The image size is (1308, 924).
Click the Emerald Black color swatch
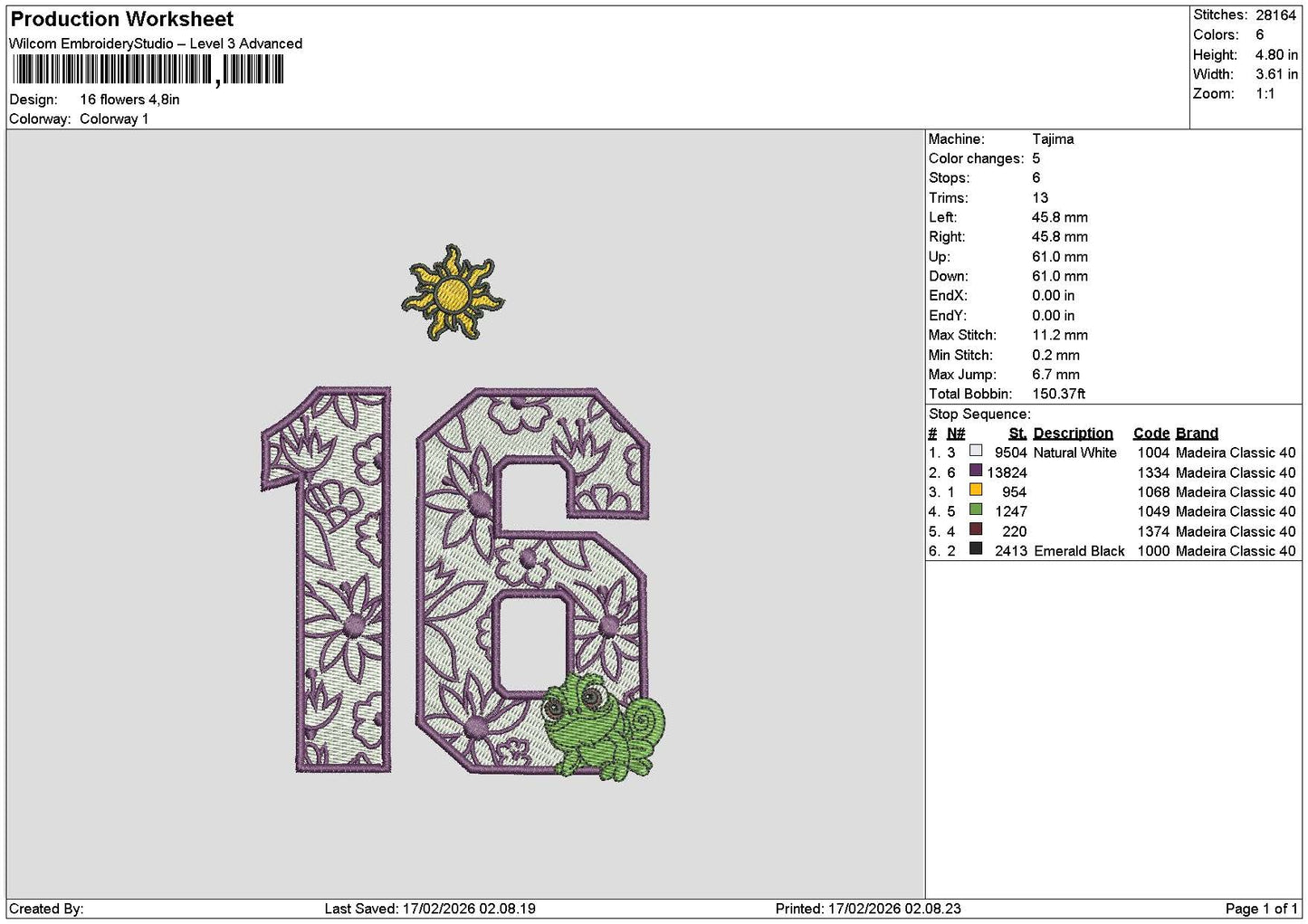976,549
